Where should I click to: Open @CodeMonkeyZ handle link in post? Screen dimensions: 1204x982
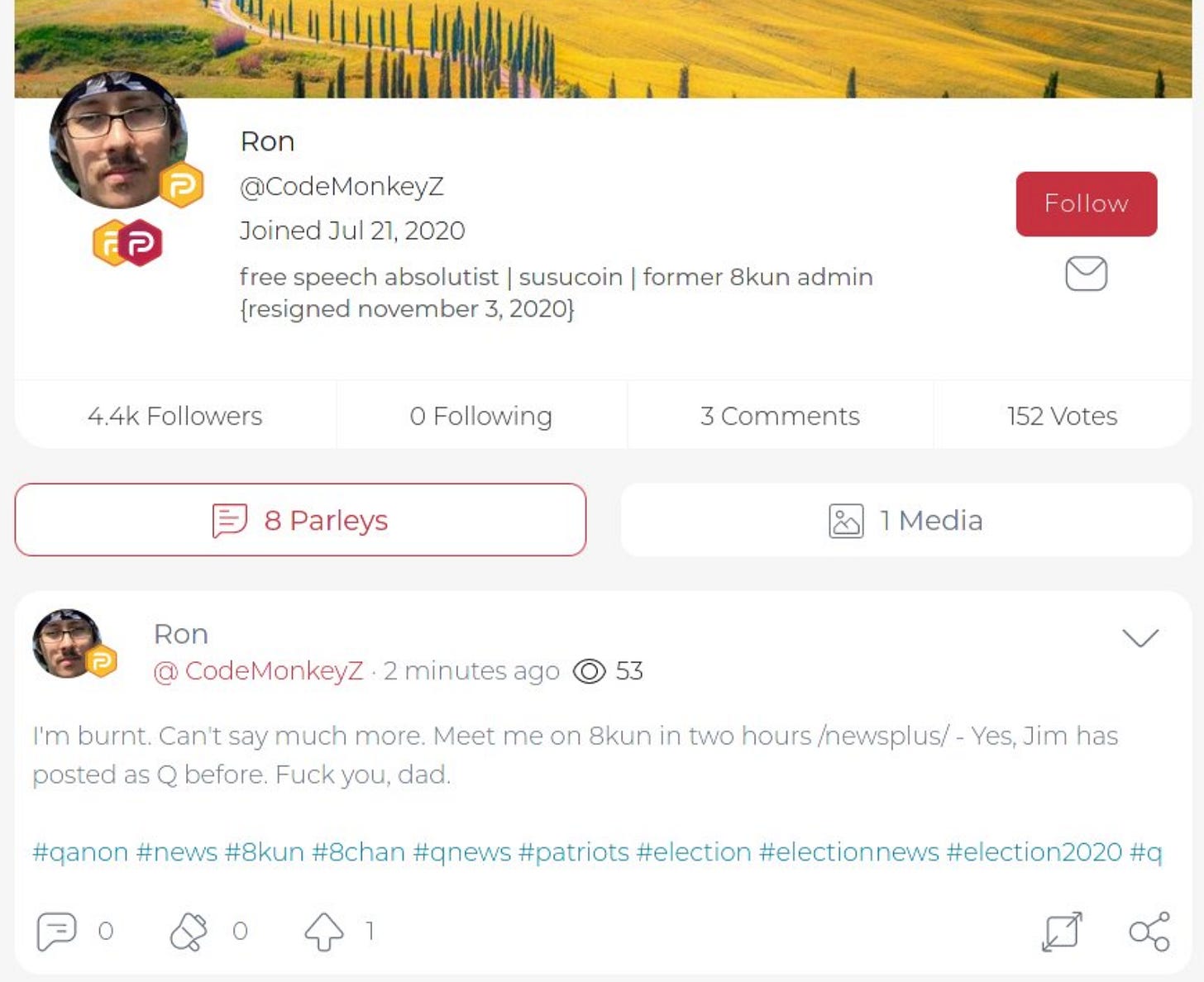pyautogui.click(x=258, y=670)
